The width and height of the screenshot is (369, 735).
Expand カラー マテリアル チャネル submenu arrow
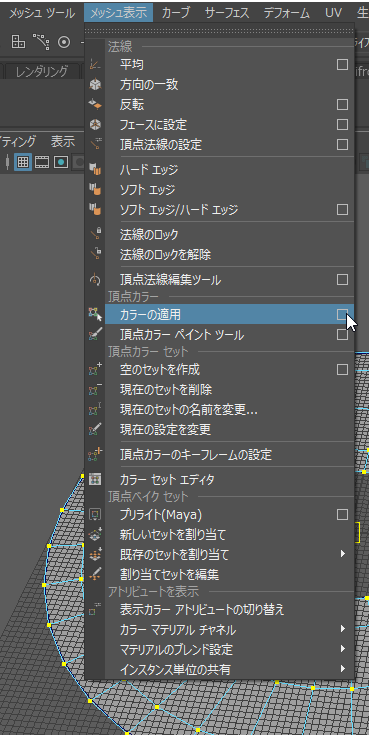point(343,629)
